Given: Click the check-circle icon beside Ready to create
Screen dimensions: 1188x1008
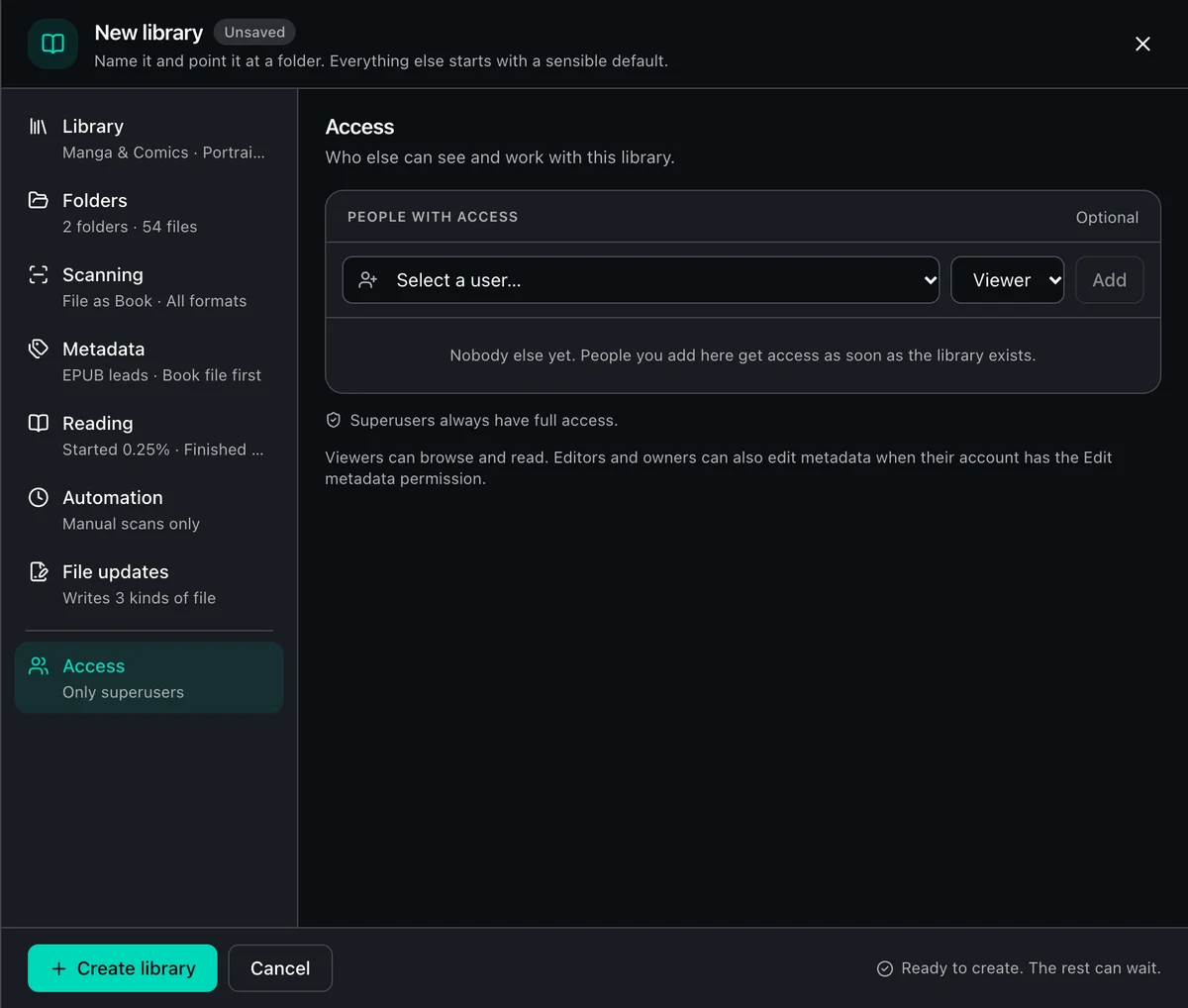Looking at the screenshot, I should point(885,968).
